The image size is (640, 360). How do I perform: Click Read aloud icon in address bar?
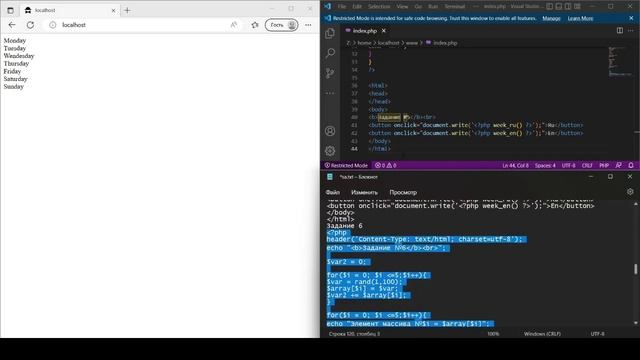(x=233, y=25)
